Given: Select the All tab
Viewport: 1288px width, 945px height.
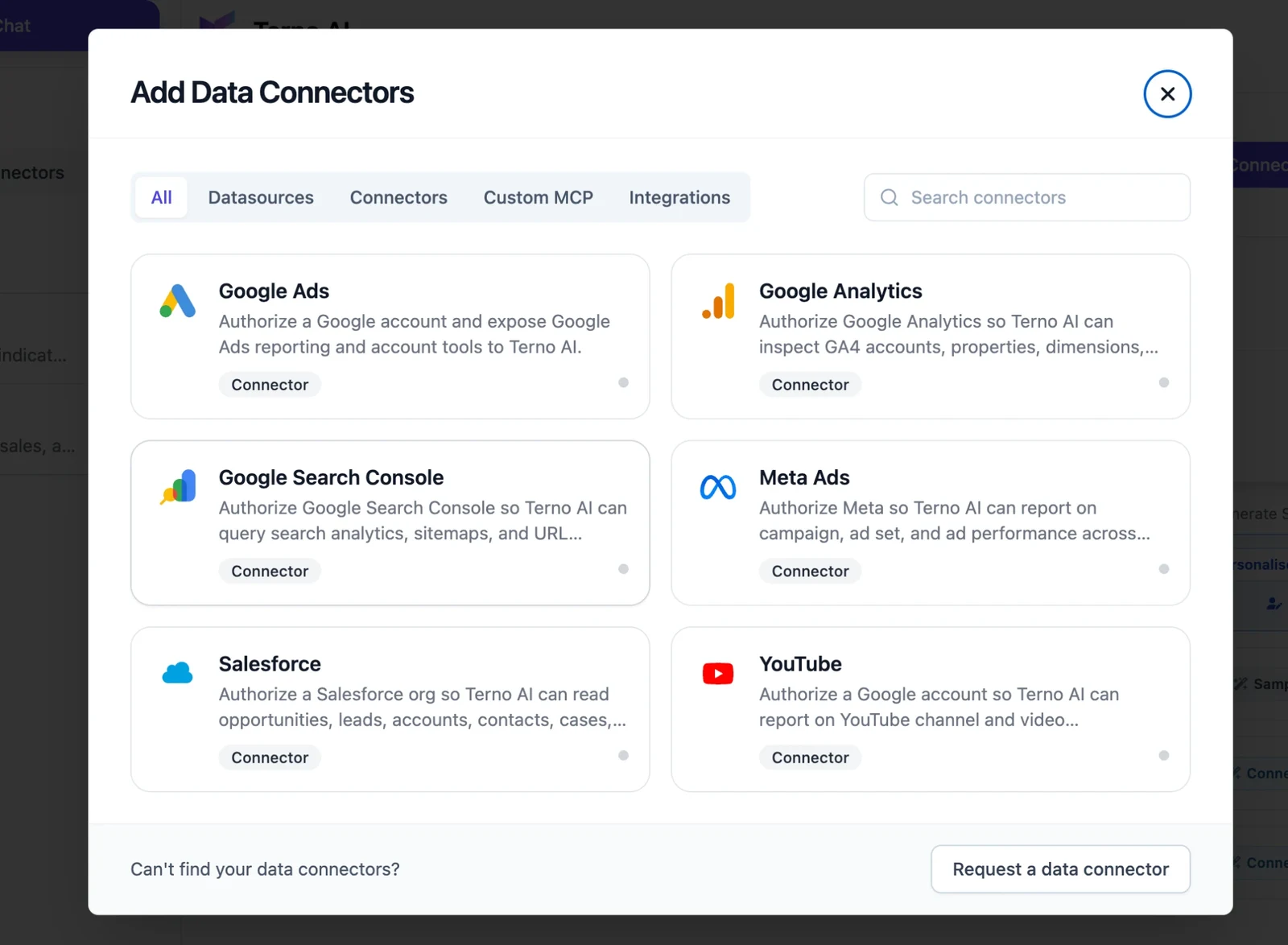Looking at the screenshot, I should tap(161, 197).
